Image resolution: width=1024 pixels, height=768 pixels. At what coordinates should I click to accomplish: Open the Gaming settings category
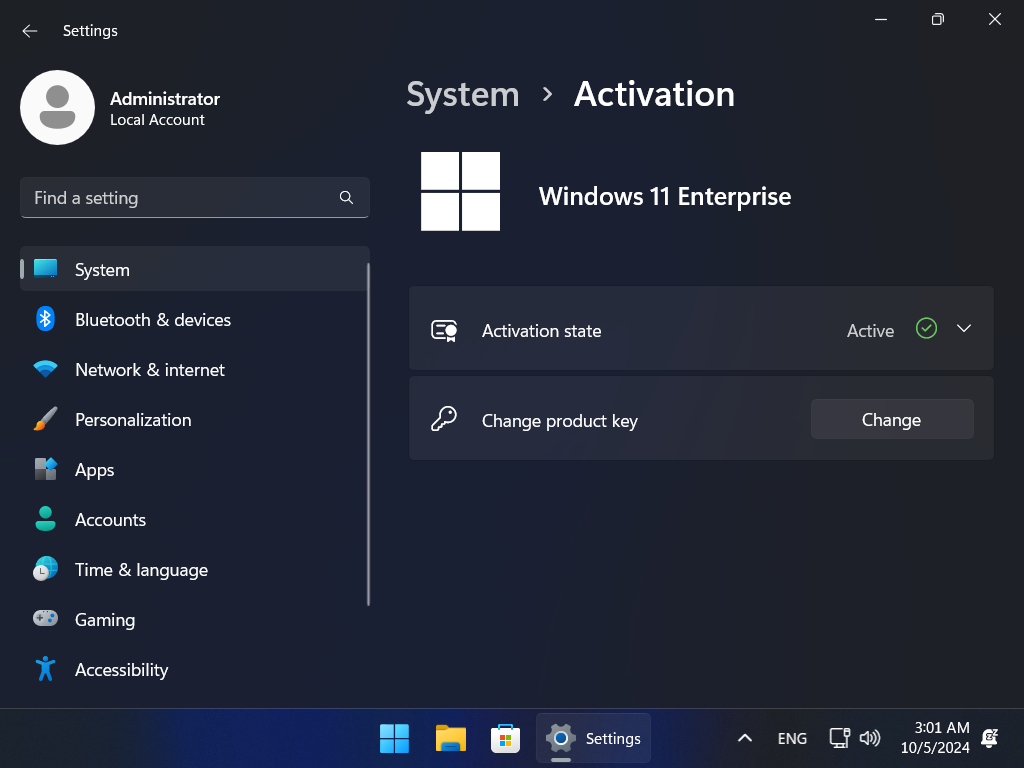[195, 619]
